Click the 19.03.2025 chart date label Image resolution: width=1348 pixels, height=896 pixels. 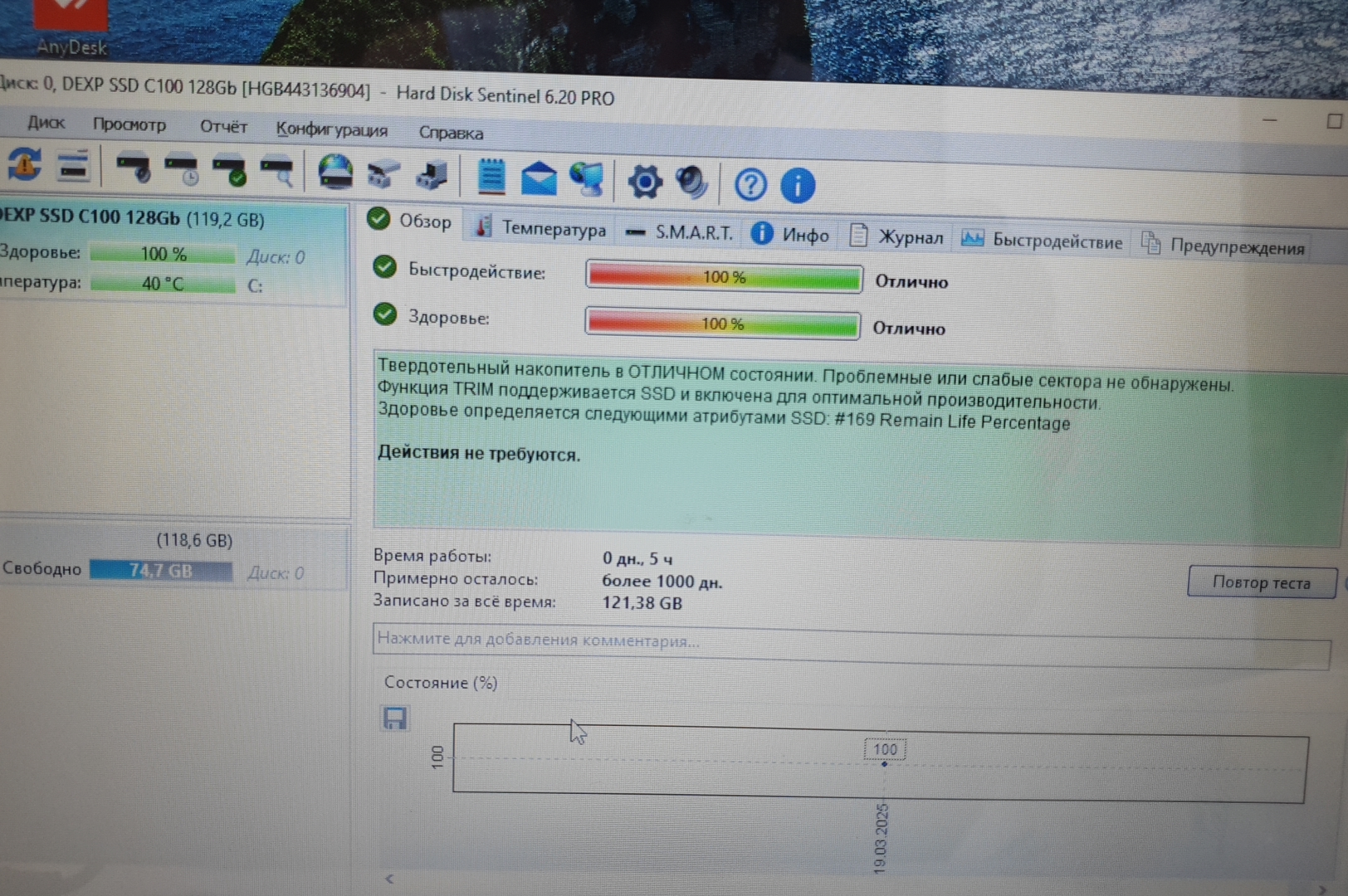(x=881, y=839)
